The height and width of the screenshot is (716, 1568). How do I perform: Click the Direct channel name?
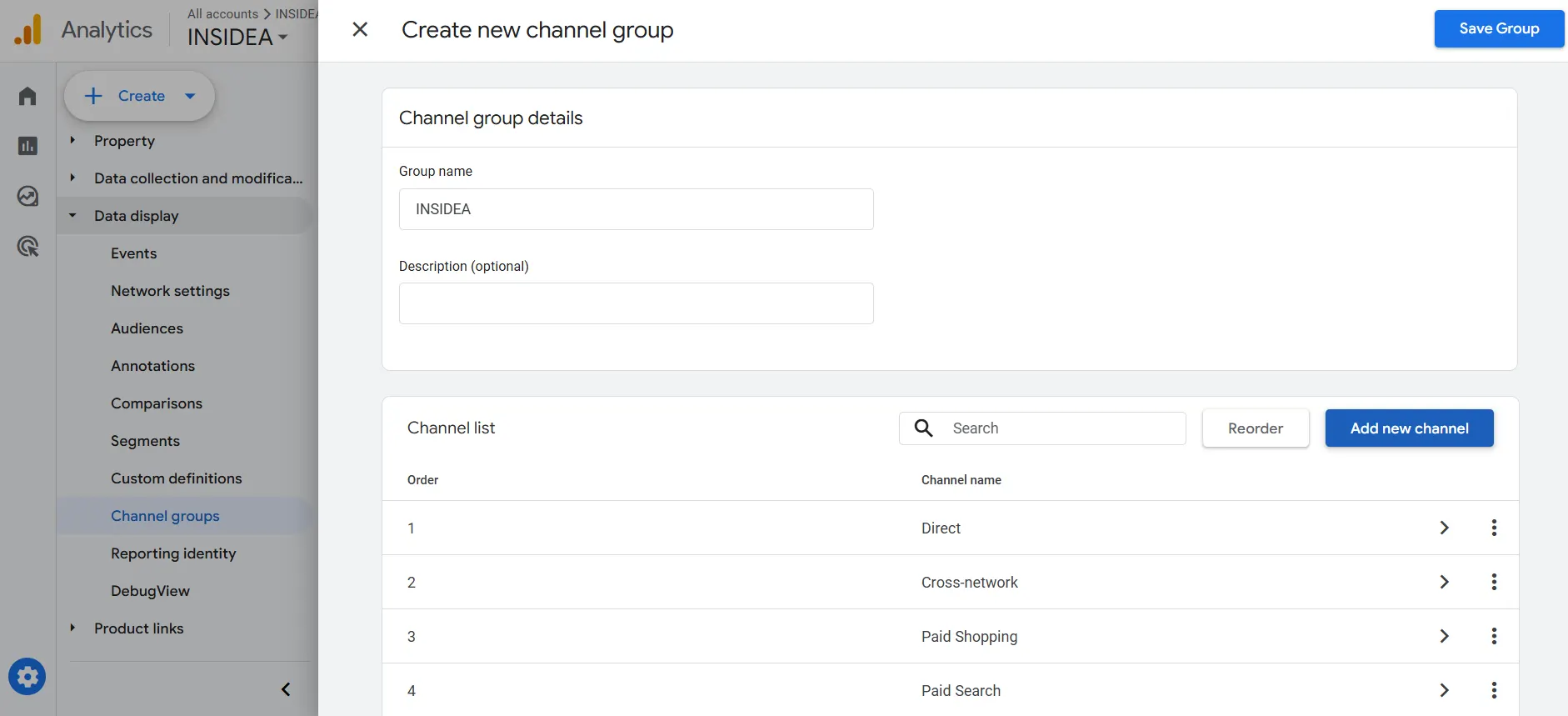point(941,528)
